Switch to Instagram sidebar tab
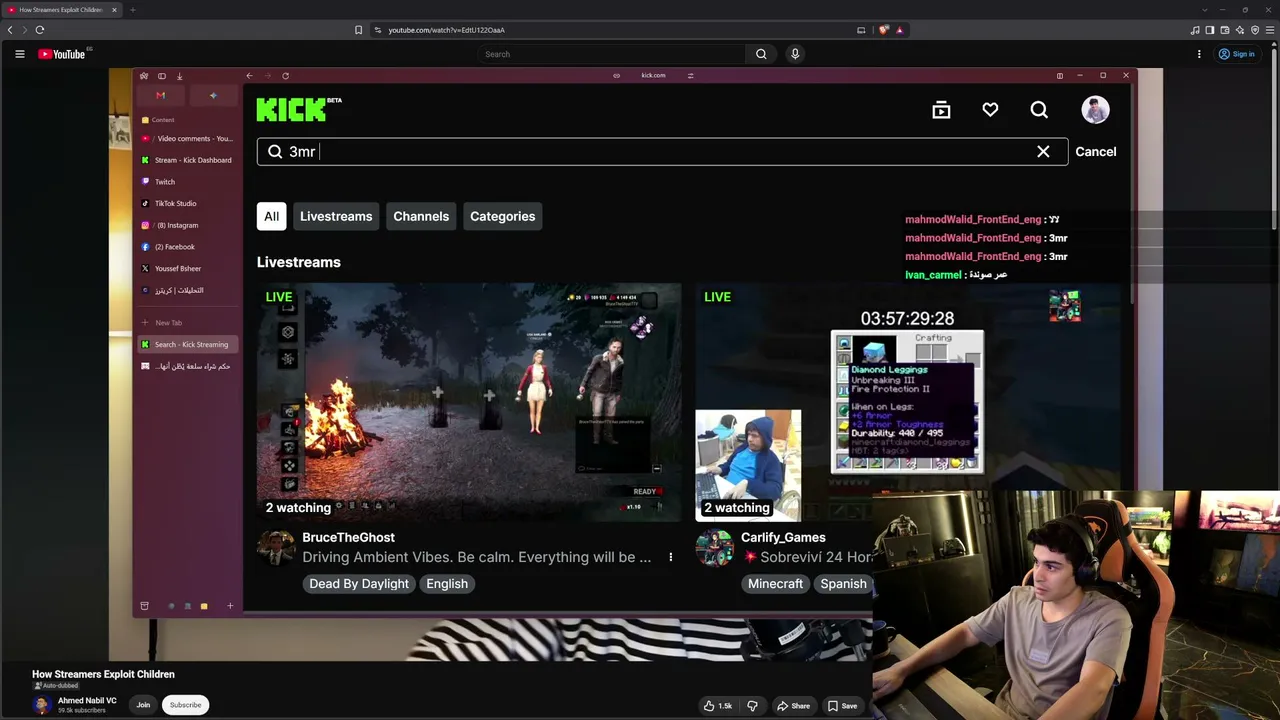Viewport: 1280px width, 720px height. click(x=188, y=226)
